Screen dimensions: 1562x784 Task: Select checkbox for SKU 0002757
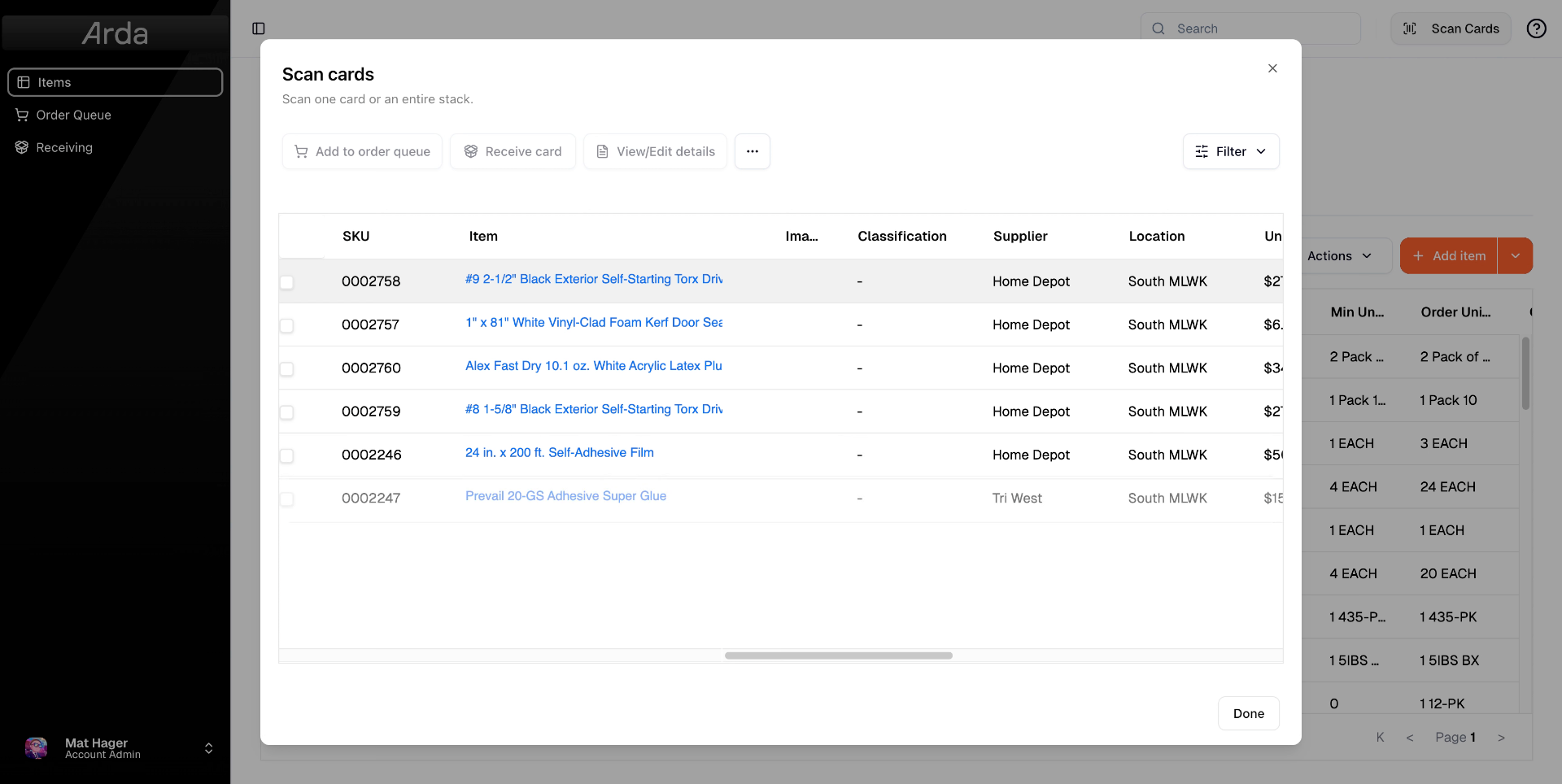tap(286, 325)
